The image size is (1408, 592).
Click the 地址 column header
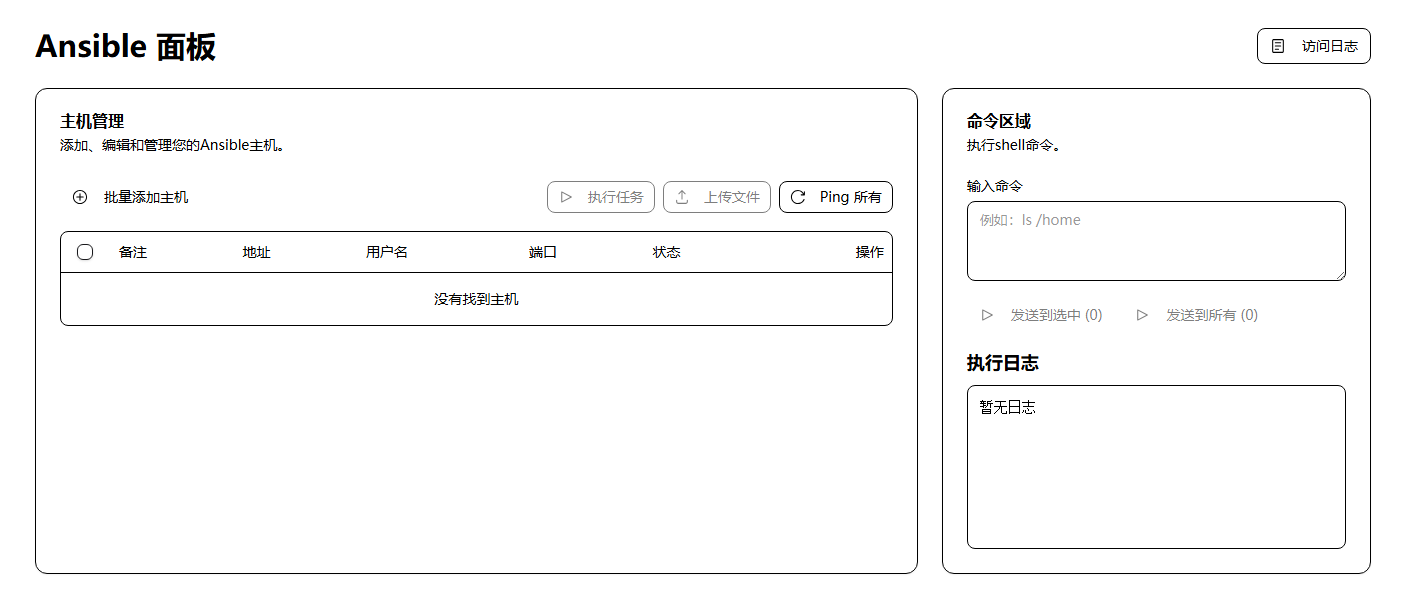pos(257,252)
